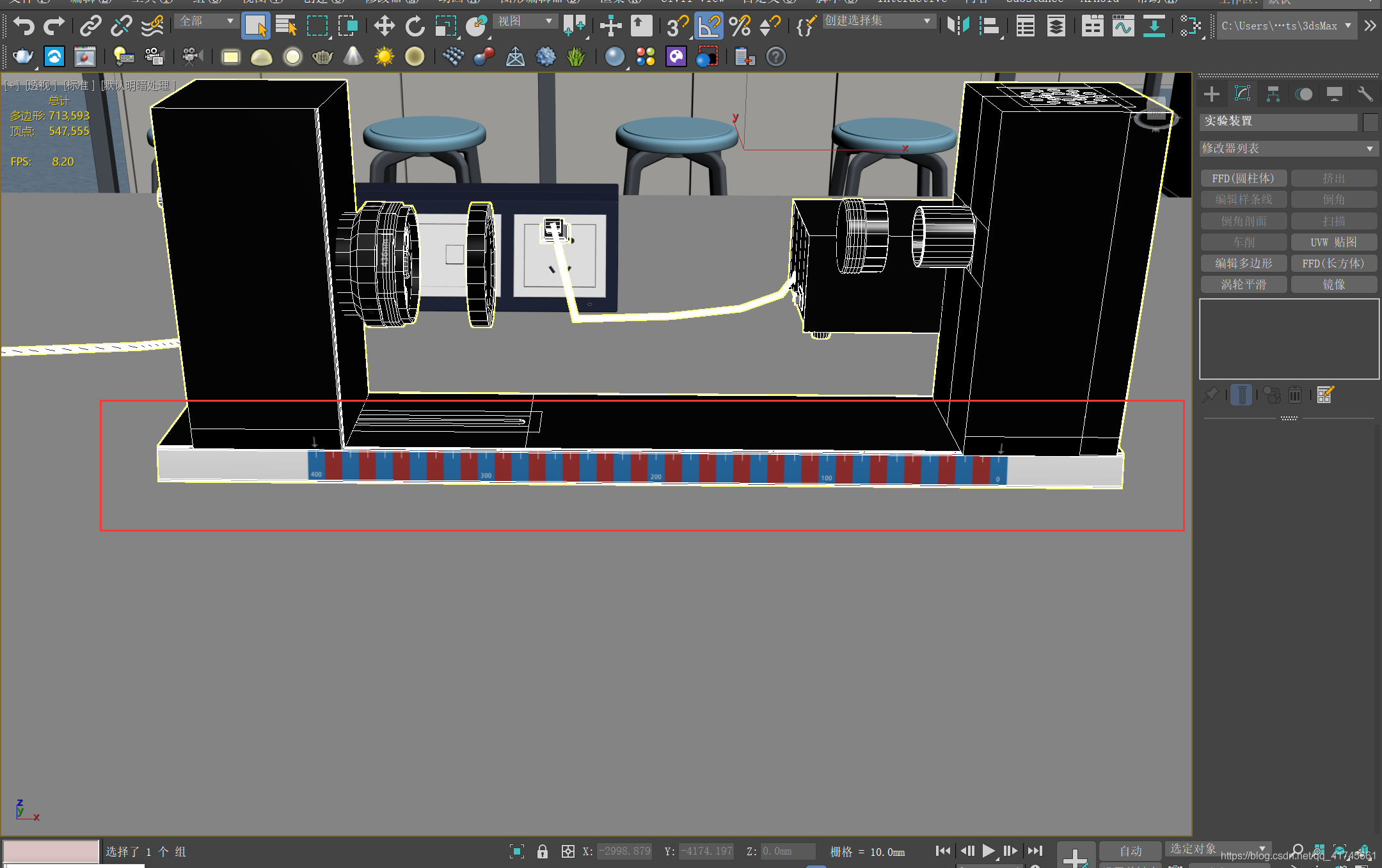Open the Material Editor sphere icon

point(614,57)
